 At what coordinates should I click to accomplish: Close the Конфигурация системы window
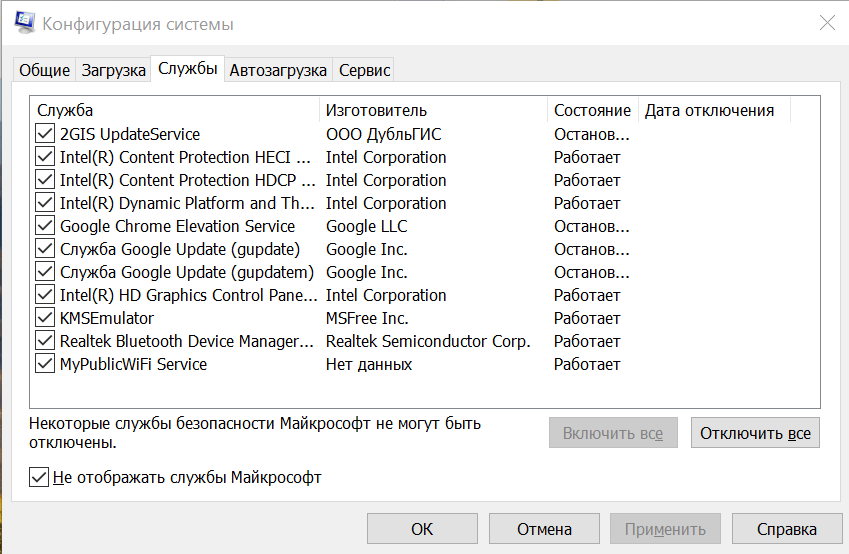pyautogui.click(x=827, y=23)
